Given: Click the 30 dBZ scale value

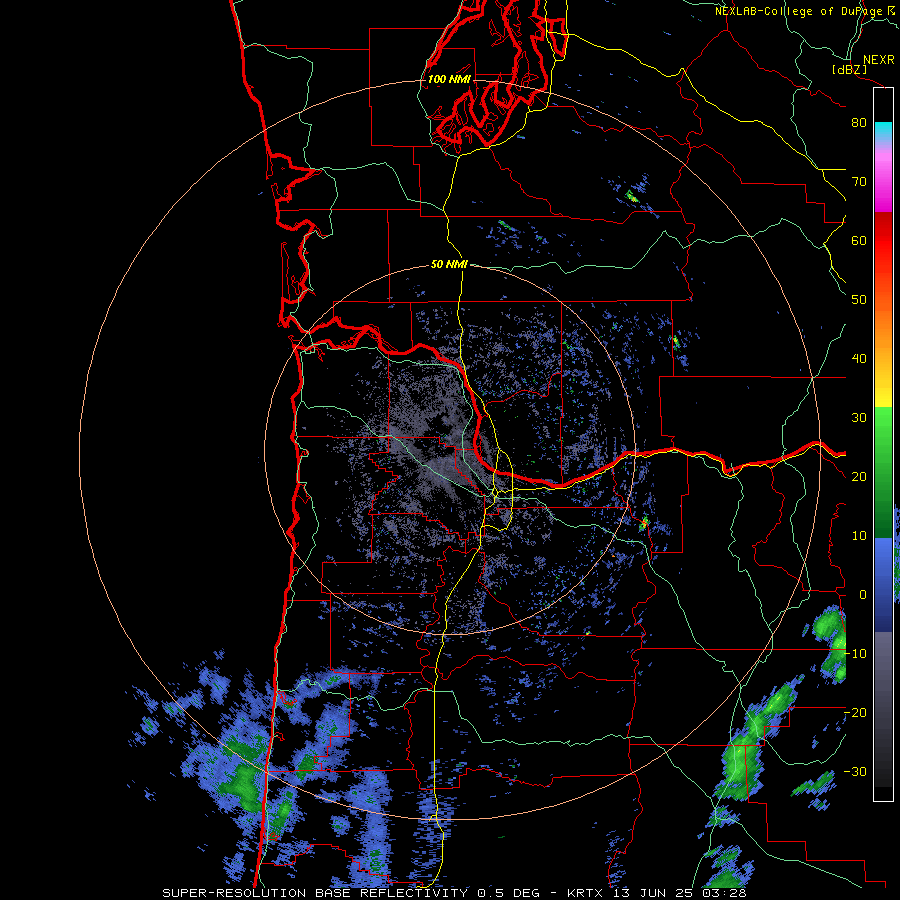Looking at the screenshot, I should (859, 418).
